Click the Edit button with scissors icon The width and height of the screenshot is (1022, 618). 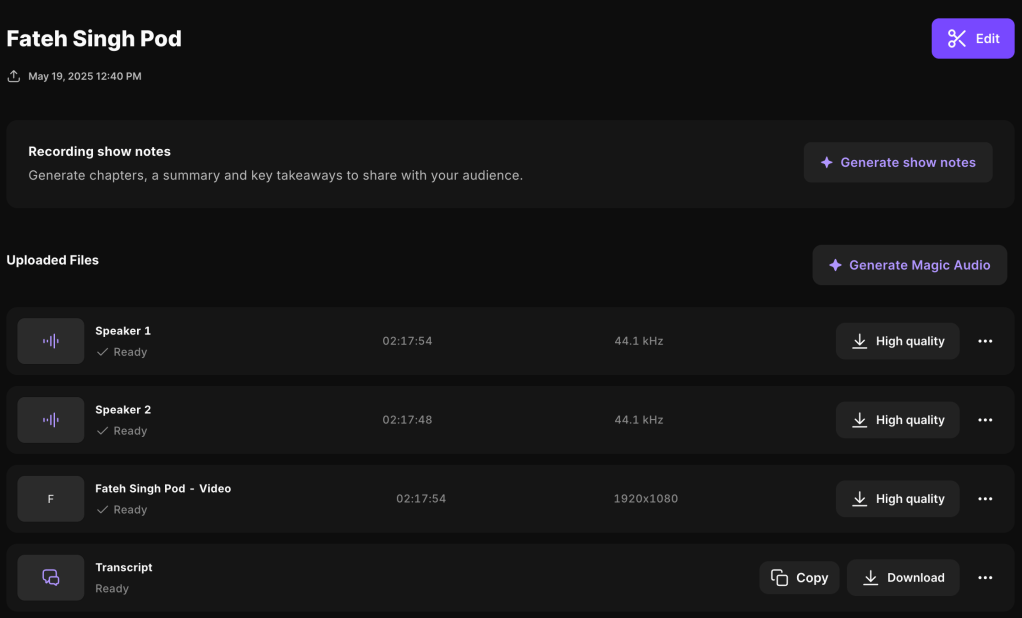[x=972, y=39]
